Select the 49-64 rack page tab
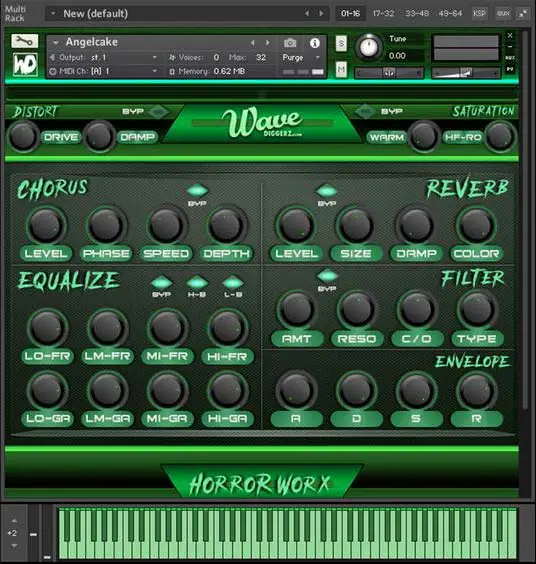 pos(450,14)
